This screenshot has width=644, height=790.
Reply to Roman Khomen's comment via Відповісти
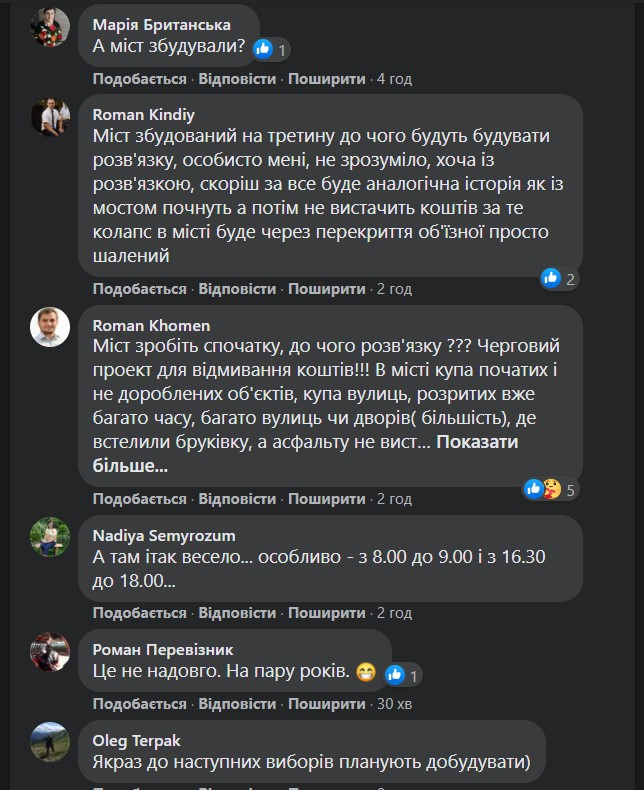237,499
